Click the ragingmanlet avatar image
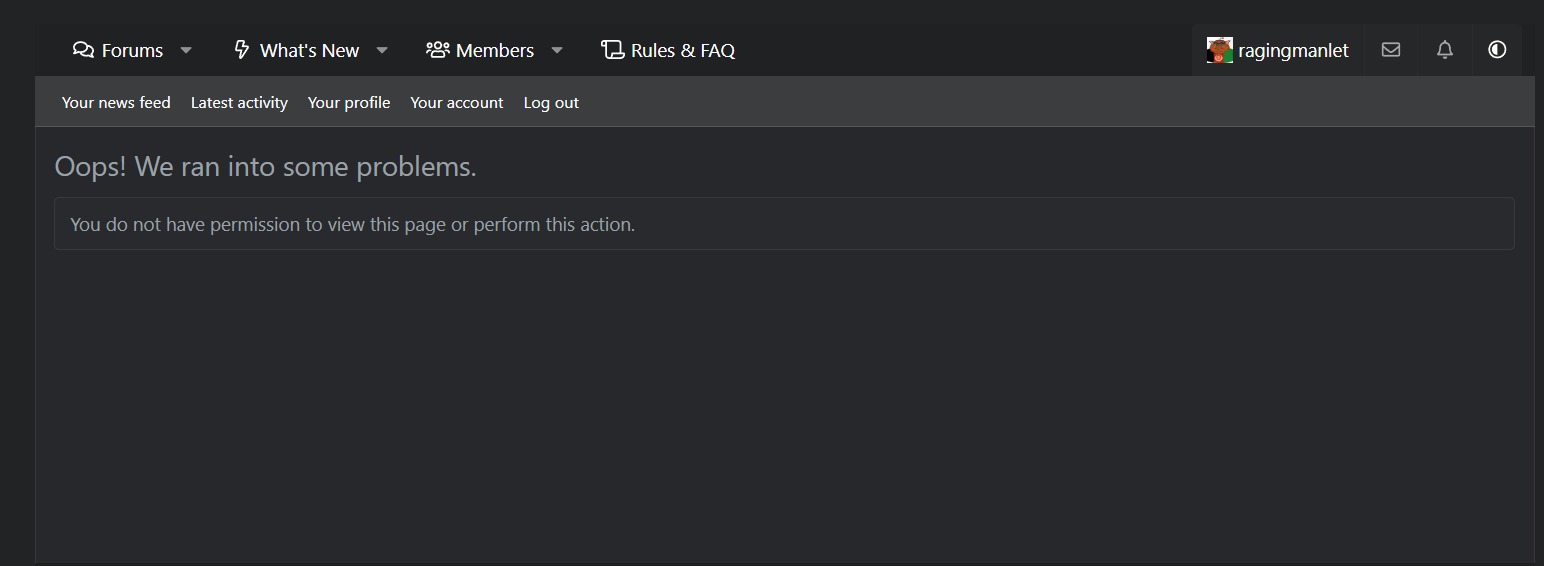 pyautogui.click(x=1219, y=50)
